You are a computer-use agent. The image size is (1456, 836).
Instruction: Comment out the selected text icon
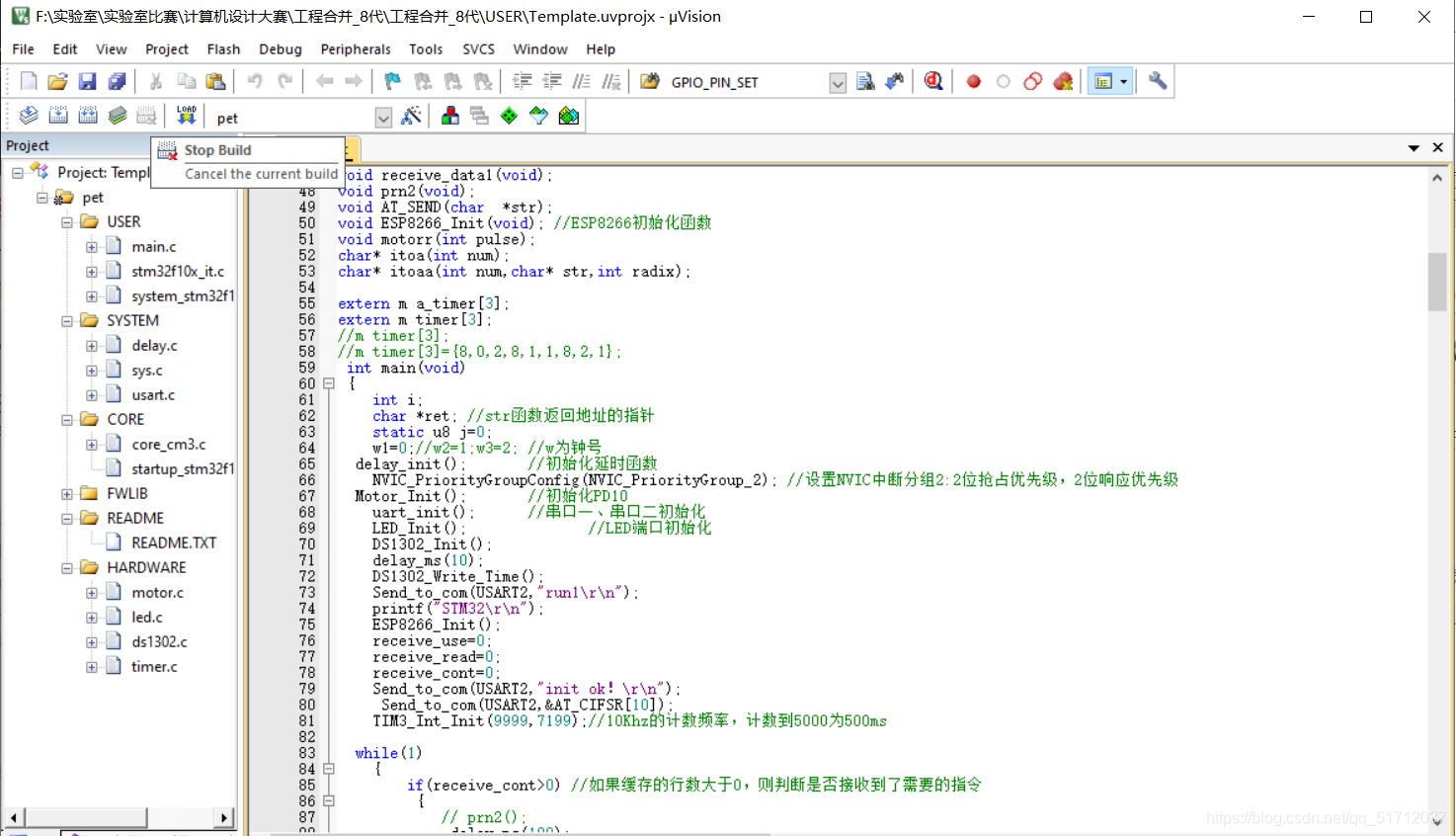(x=582, y=82)
